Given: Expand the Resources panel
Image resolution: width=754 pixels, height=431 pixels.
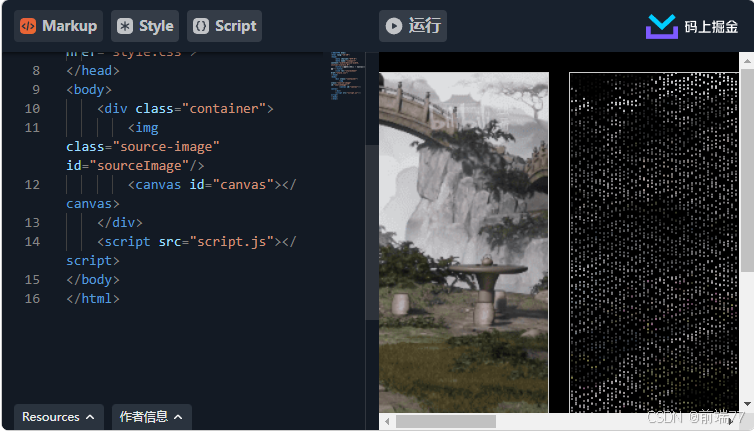Looking at the screenshot, I should [x=59, y=417].
